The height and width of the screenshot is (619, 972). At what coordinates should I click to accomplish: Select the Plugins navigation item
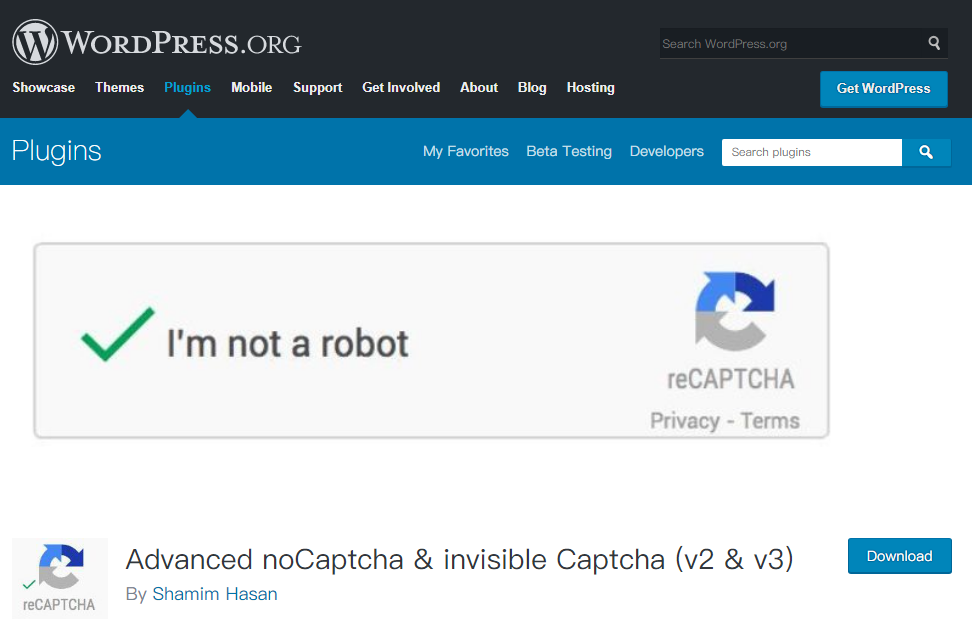click(x=187, y=87)
